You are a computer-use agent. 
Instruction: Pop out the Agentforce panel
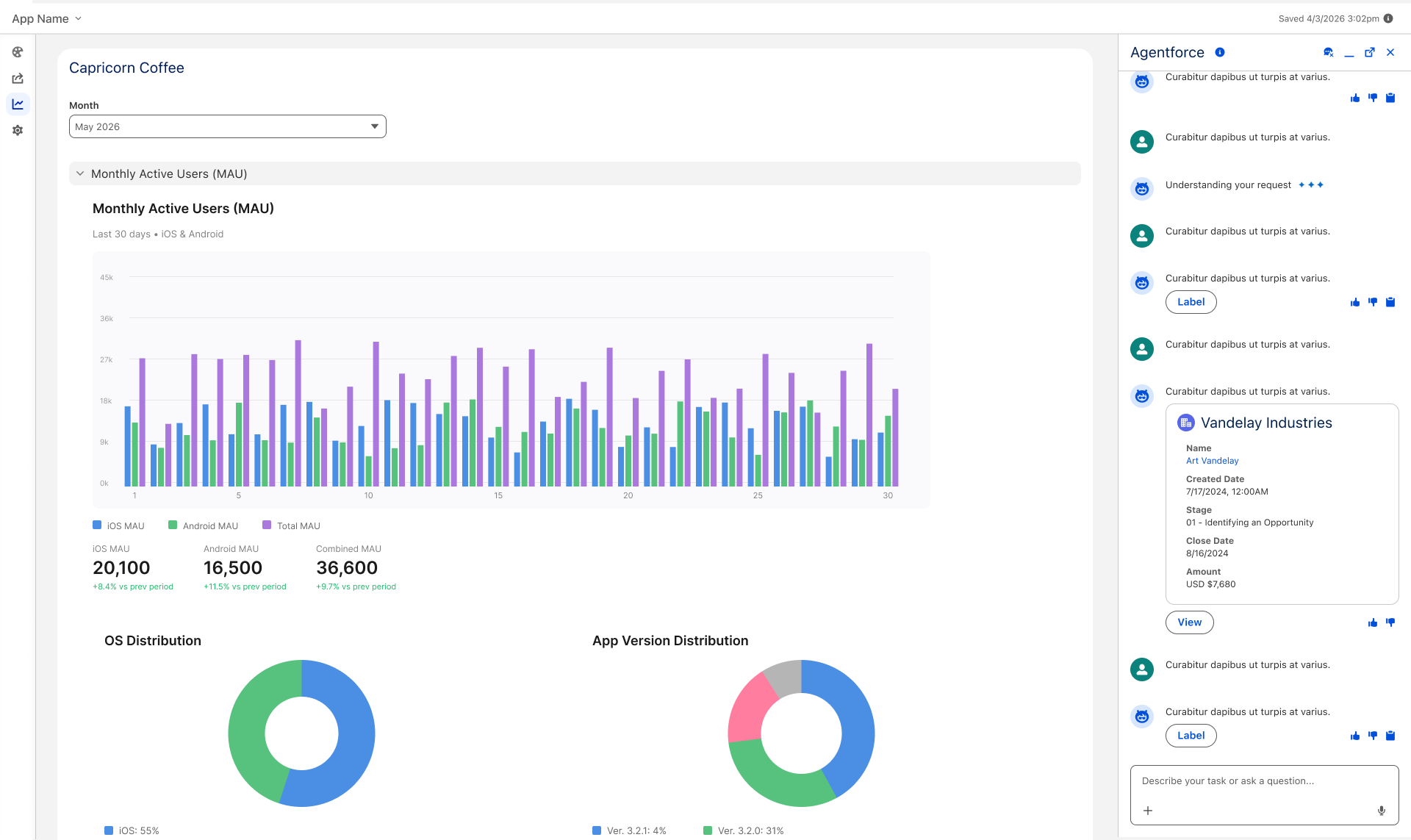pos(1370,52)
